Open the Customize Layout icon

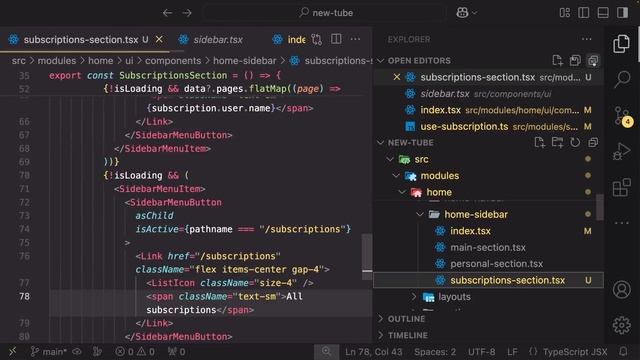click(x=565, y=13)
